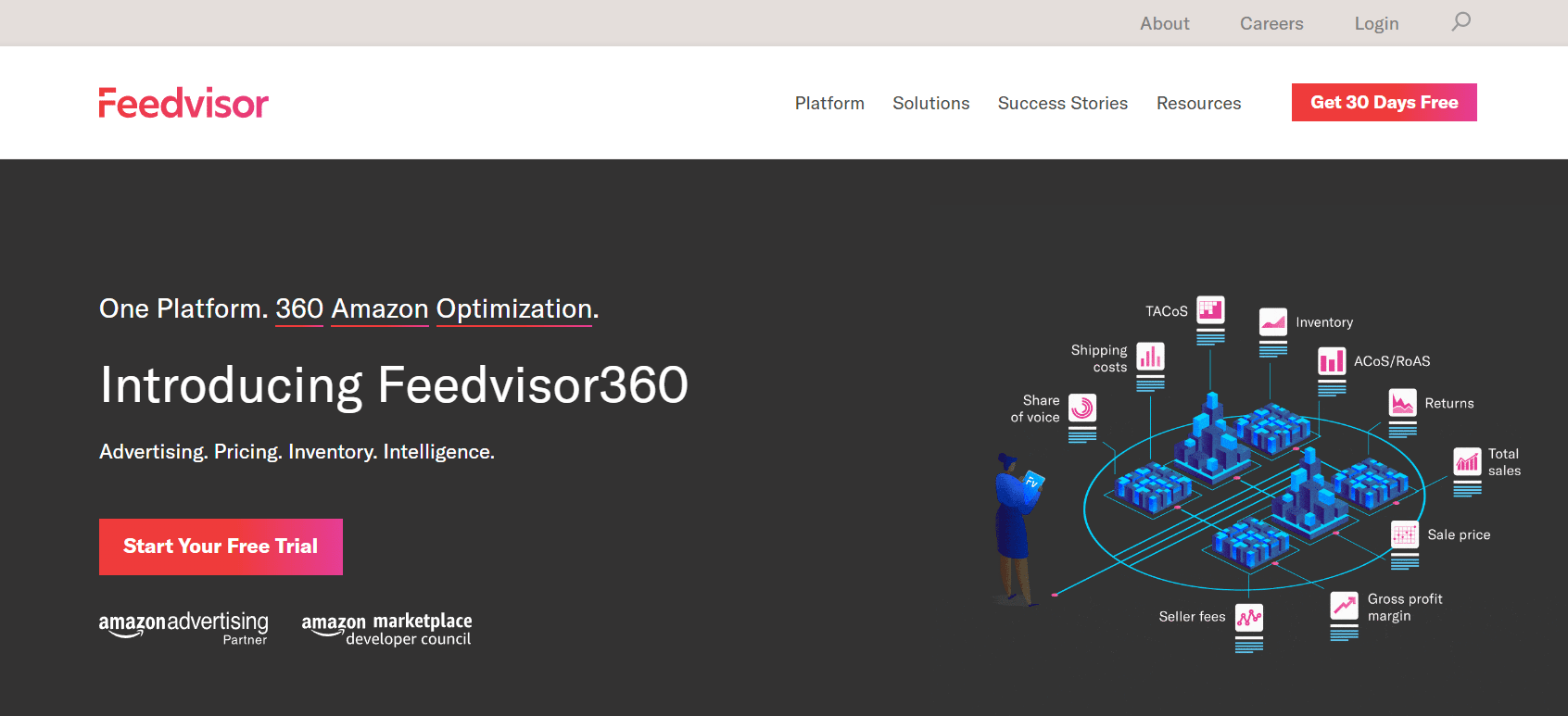1568x716 pixels.
Task: Click the 'Sale price' label text
Action: pos(1459,534)
